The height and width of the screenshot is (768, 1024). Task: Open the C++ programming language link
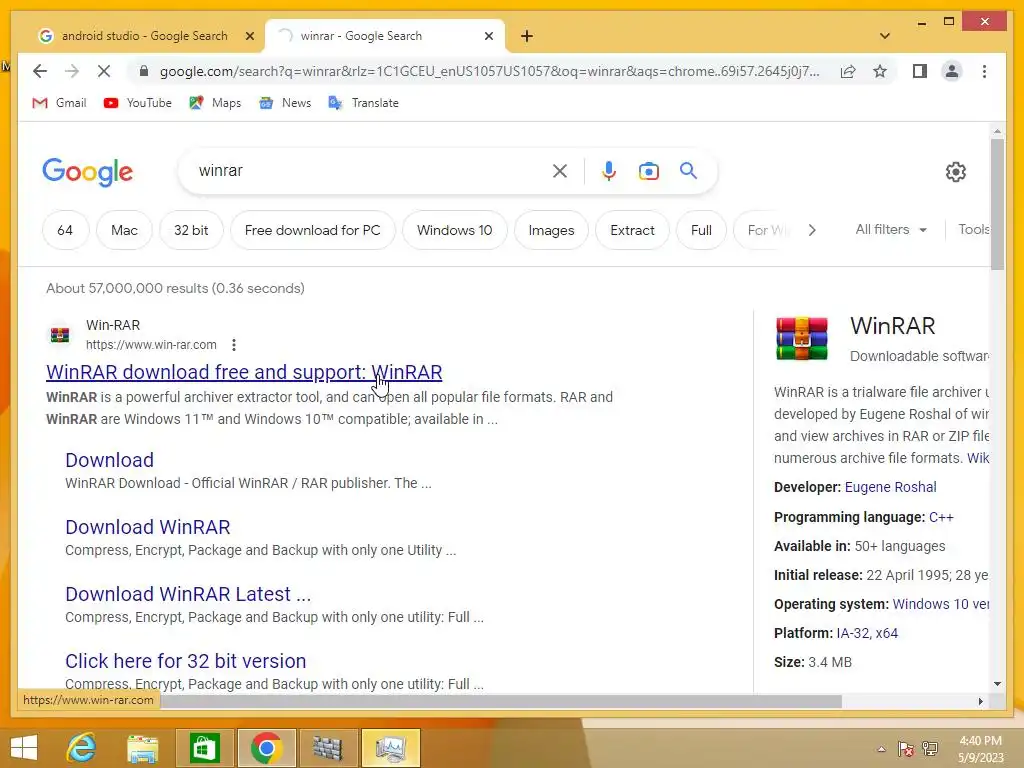(x=942, y=517)
